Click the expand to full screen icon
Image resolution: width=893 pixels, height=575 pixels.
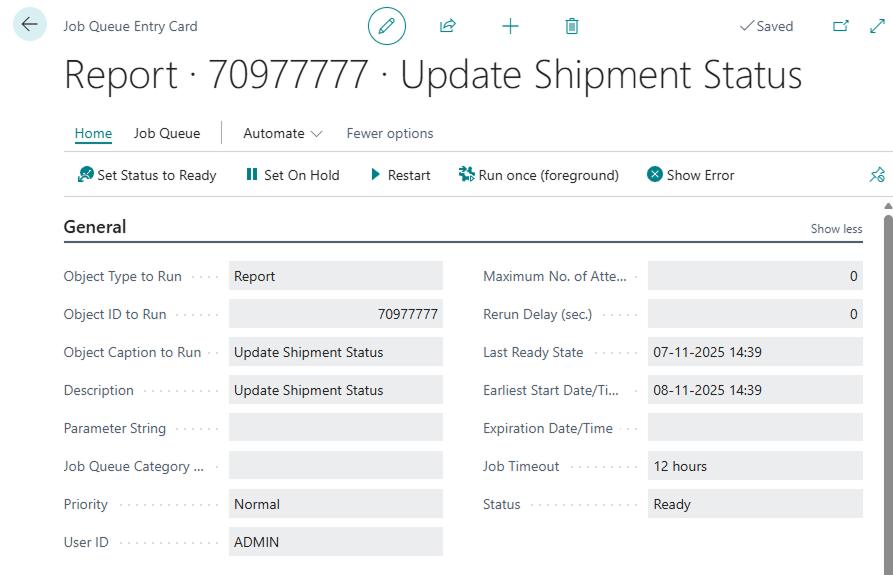(877, 26)
